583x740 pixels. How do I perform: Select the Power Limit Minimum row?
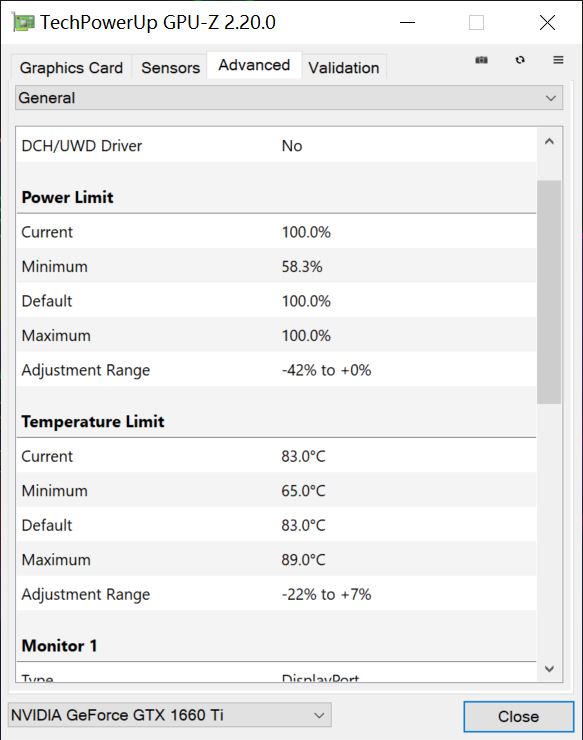coord(277,267)
